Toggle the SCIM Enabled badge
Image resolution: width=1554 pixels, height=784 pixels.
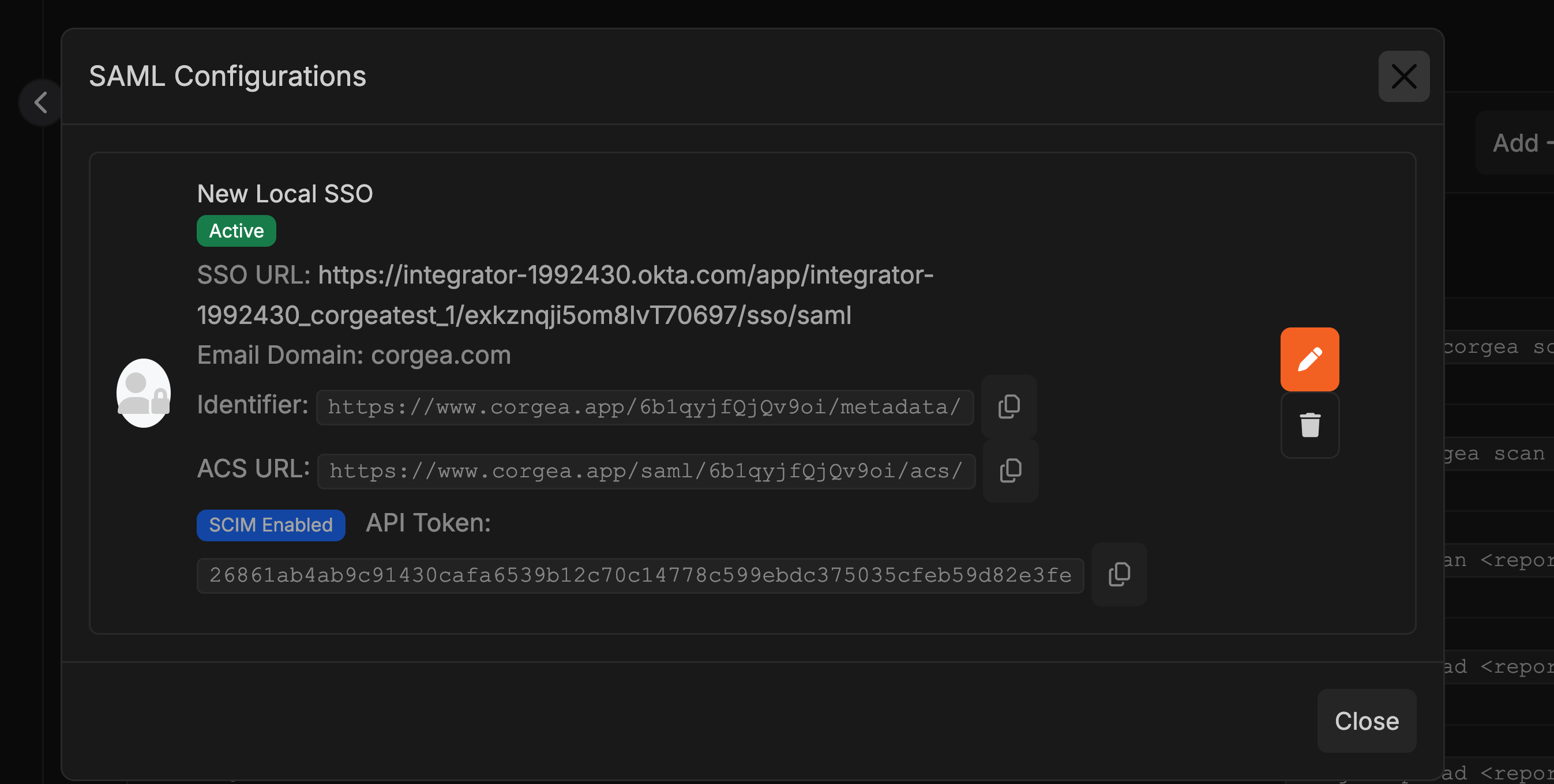pyautogui.click(x=271, y=525)
